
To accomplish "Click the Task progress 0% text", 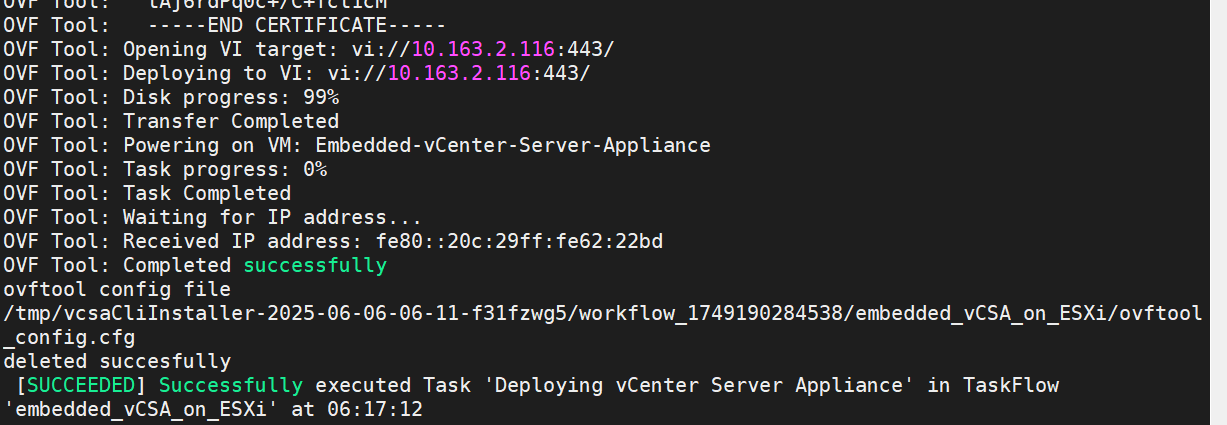I will click(x=225, y=169).
